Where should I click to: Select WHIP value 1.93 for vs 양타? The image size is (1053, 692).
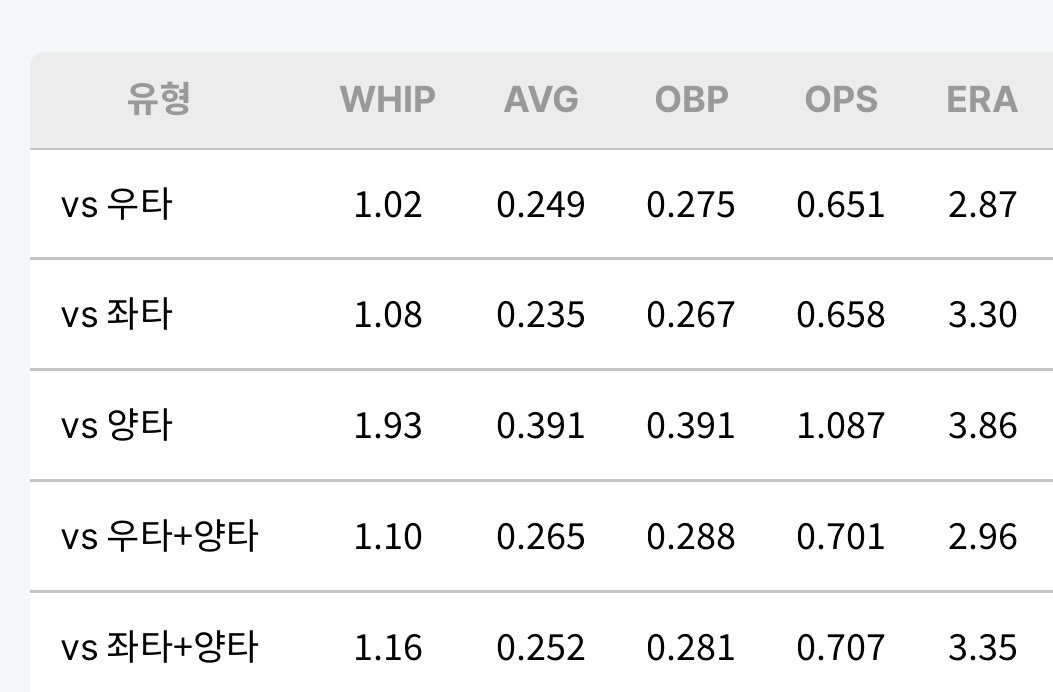(388, 426)
